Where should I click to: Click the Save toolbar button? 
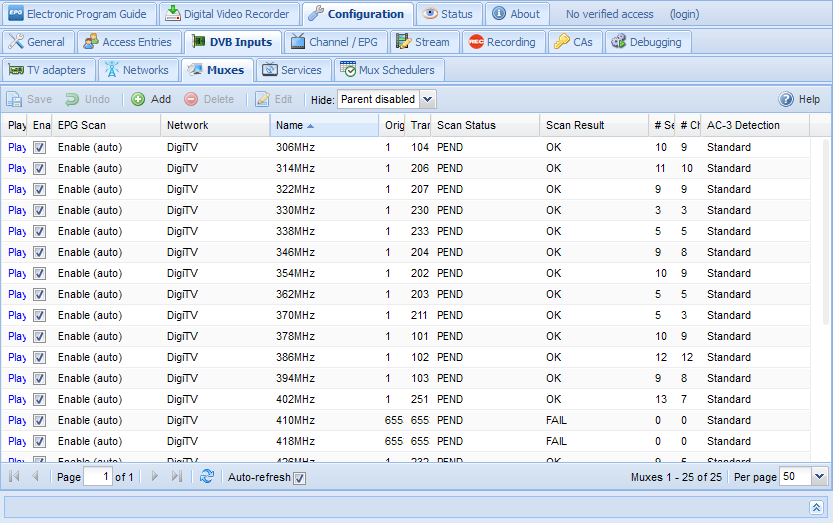pos(30,99)
